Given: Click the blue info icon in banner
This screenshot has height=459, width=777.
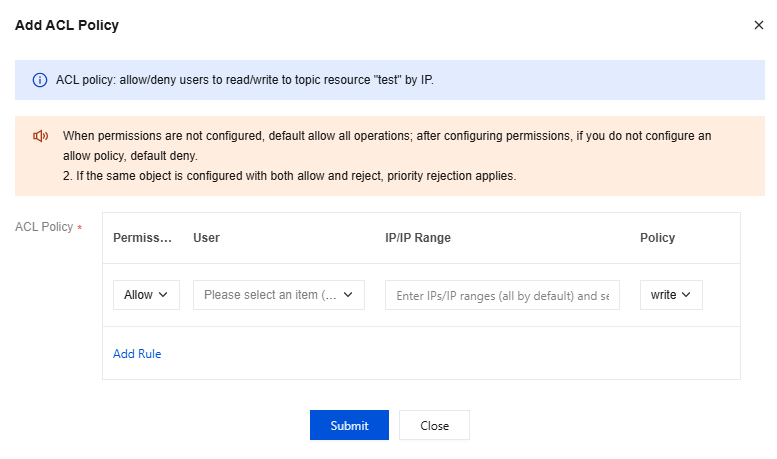Looking at the screenshot, I should pos(40,80).
